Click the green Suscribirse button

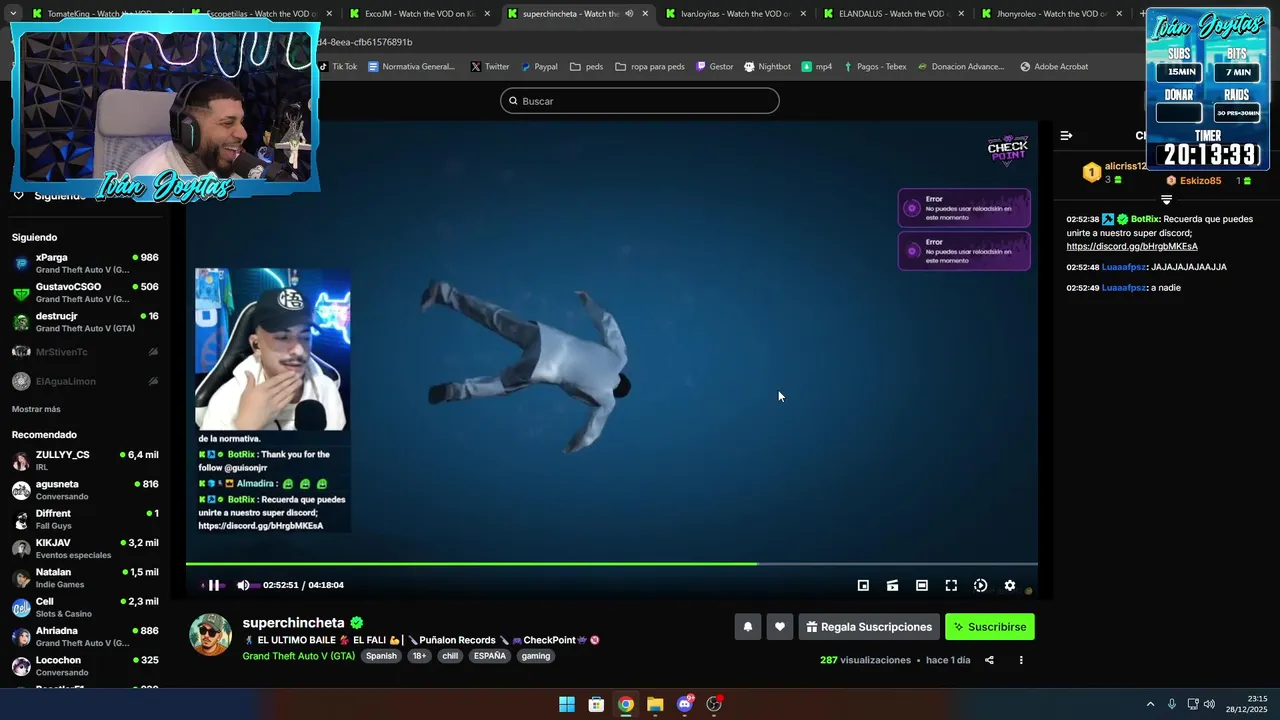(x=990, y=627)
